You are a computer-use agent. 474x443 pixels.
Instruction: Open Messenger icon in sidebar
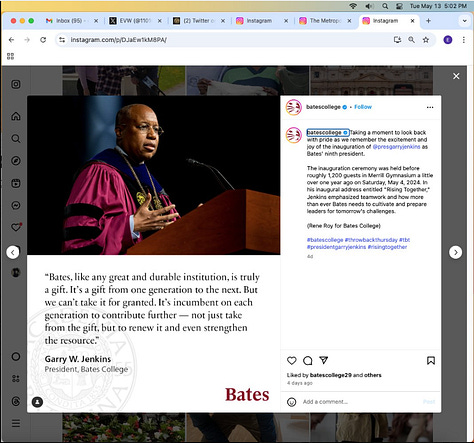click(16, 205)
